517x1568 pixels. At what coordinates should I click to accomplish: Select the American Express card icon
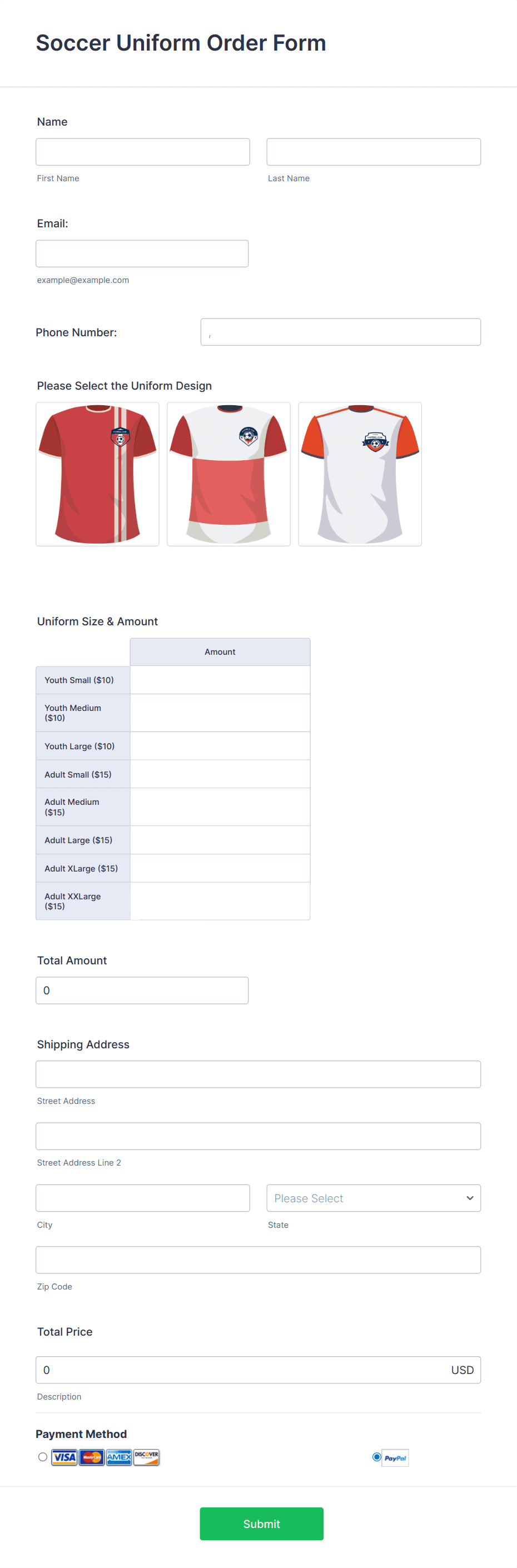tap(118, 1457)
